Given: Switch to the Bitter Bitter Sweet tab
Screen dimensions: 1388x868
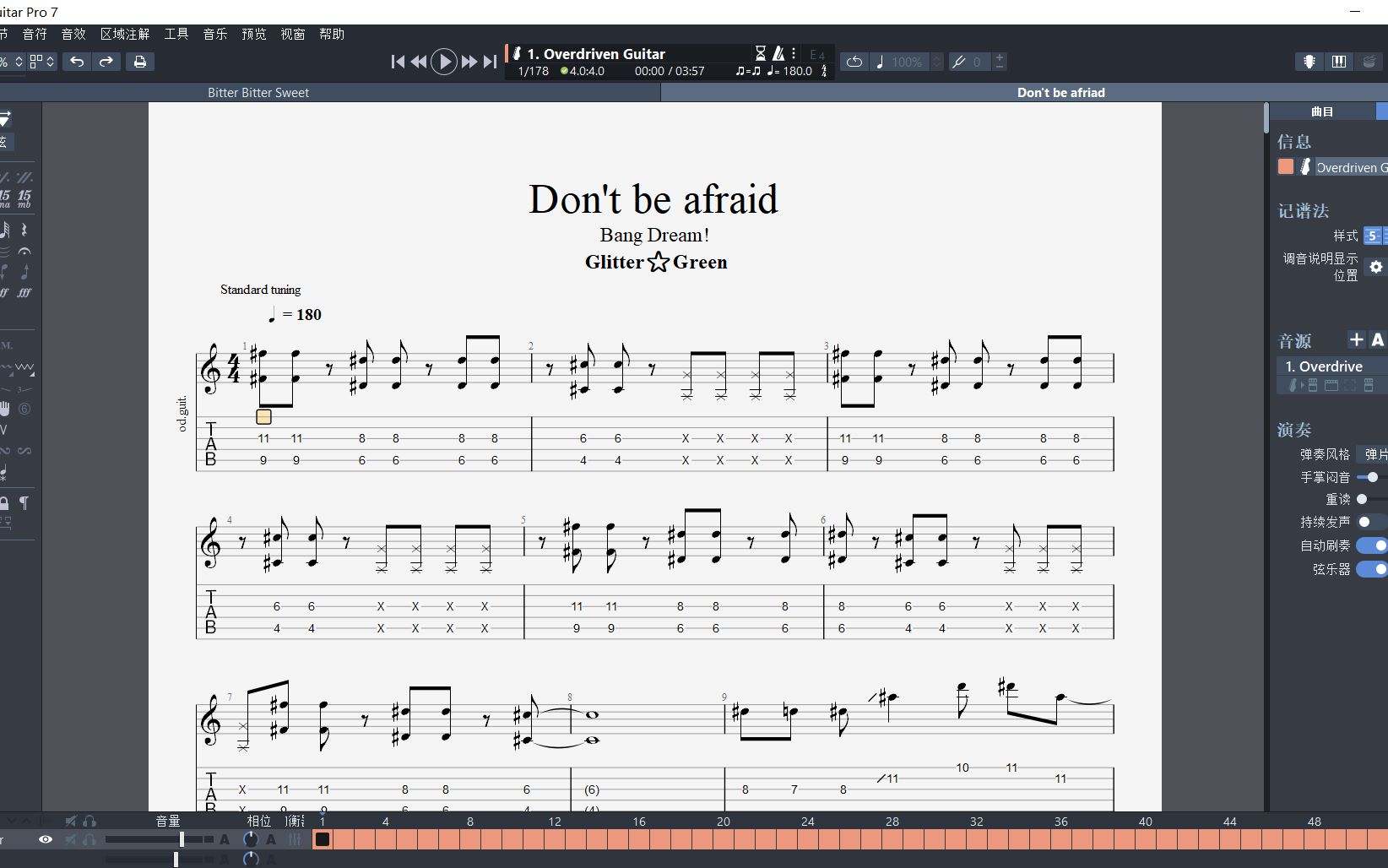Looking at the screenshot, I should point(258,92).
